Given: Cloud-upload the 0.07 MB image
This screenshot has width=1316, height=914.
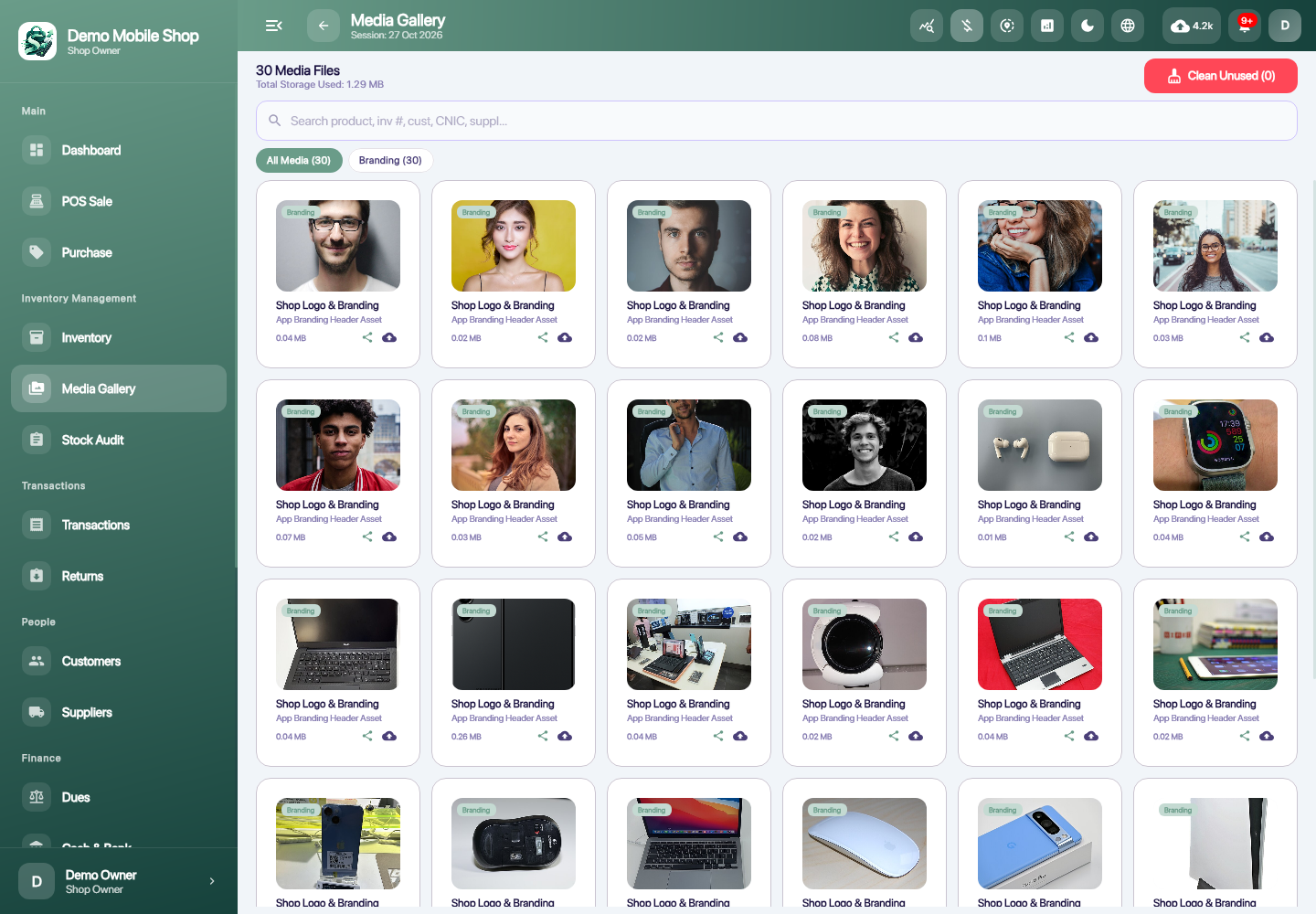Looking at the screenshot, I should pos(389,537).
